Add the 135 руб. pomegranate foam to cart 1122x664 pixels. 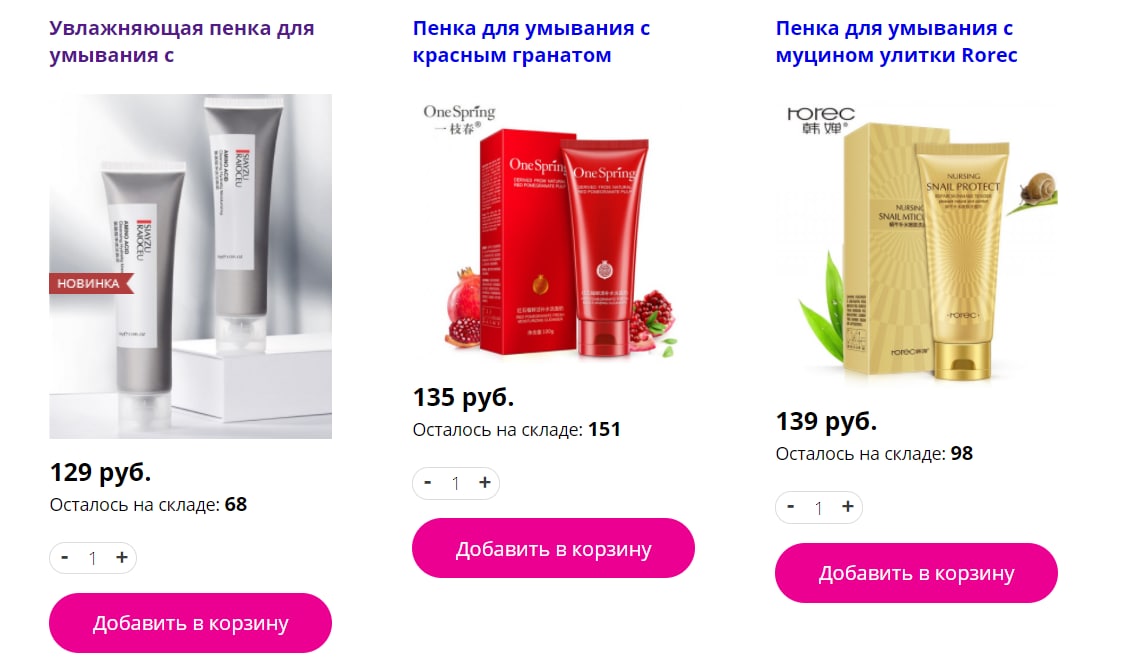553,548
